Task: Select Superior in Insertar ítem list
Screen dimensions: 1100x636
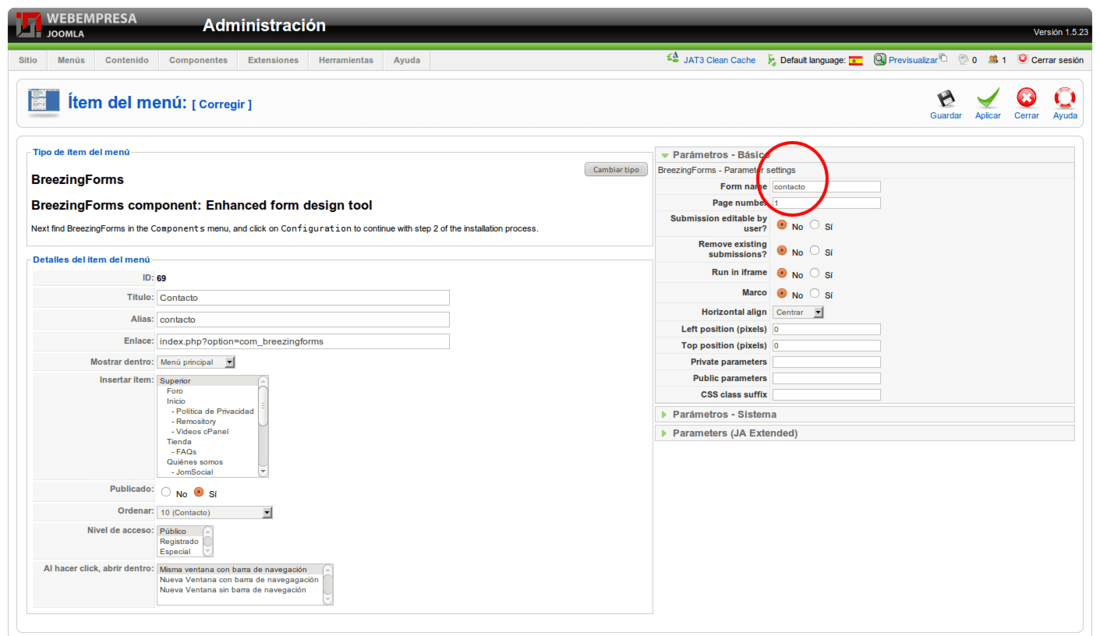Action: [x=208, y=381]
